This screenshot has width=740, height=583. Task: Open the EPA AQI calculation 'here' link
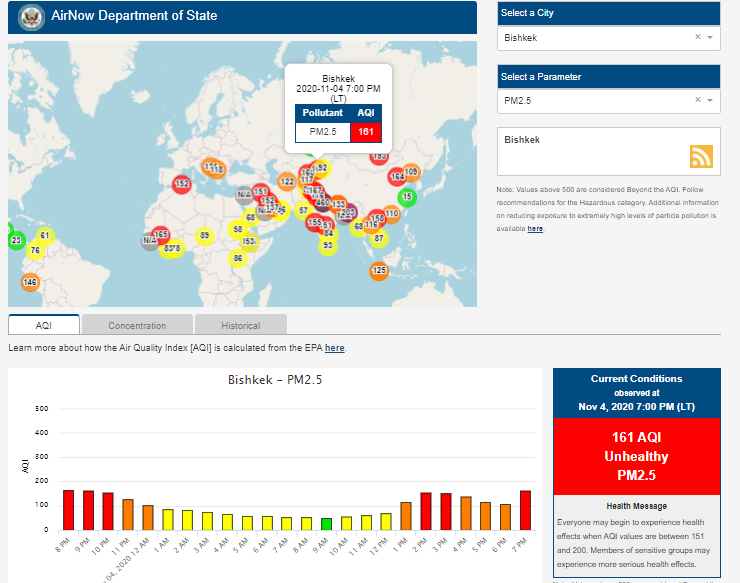pyautogui.click(x=334, y=348)
